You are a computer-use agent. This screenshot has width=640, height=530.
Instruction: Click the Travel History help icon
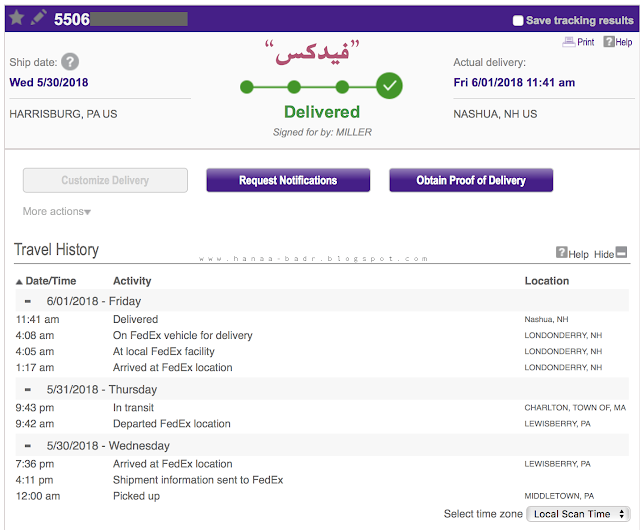(x=562, y=252)
